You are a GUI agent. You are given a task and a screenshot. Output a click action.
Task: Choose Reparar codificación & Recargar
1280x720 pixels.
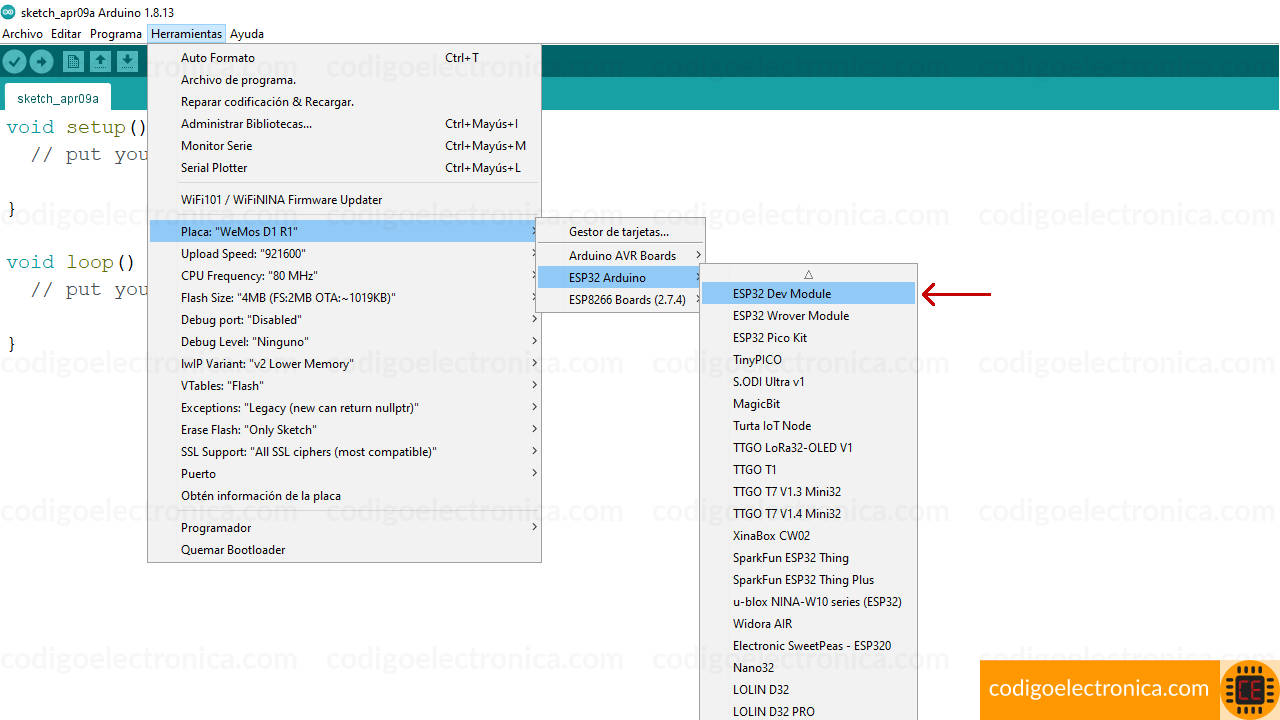click(344, 102)
